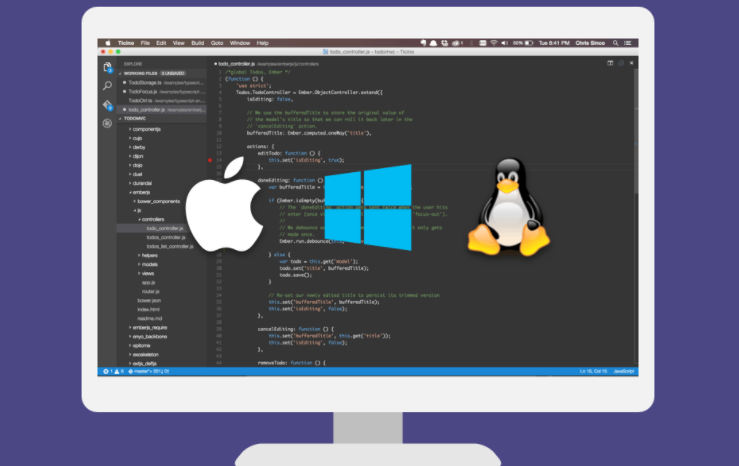Open TodoStorage.ts in Working Files
This screenshot has height=466, width=739.
tap(162, 82)
